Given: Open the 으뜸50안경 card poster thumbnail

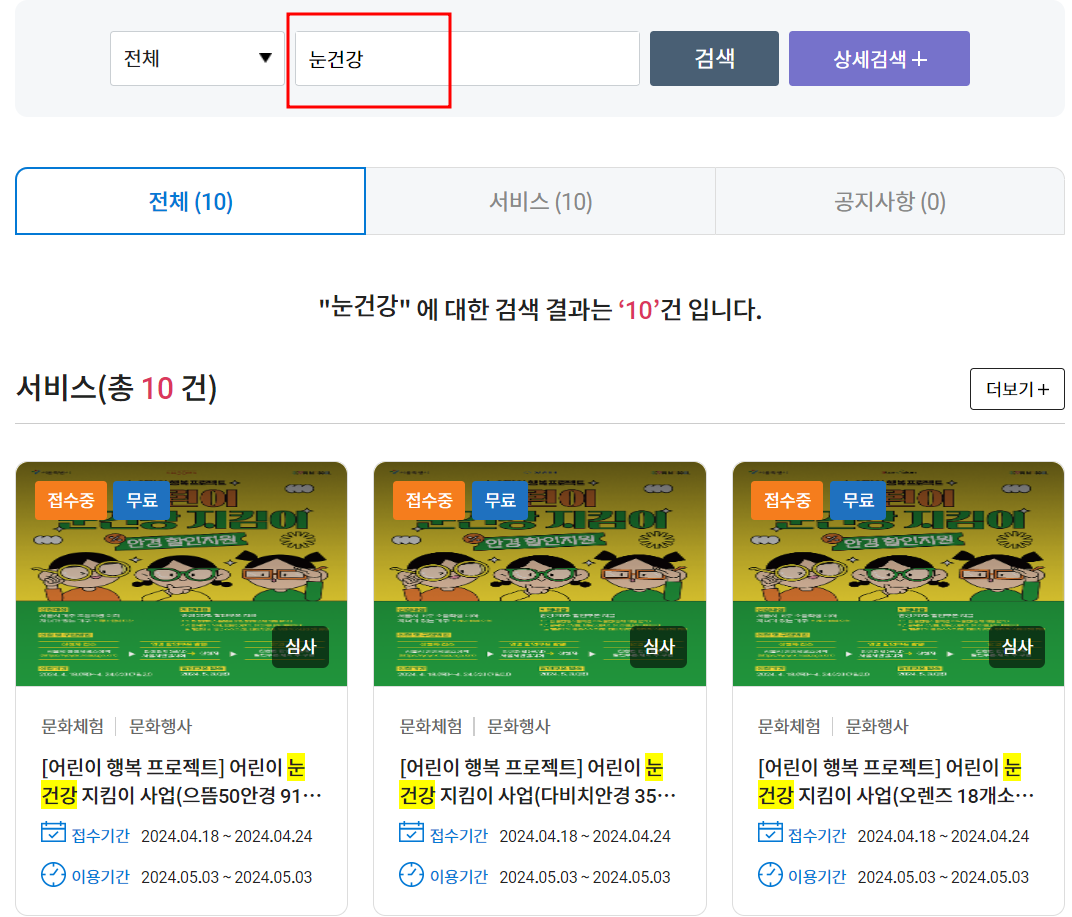Looking at the screenshot, I should pos(181,574).
